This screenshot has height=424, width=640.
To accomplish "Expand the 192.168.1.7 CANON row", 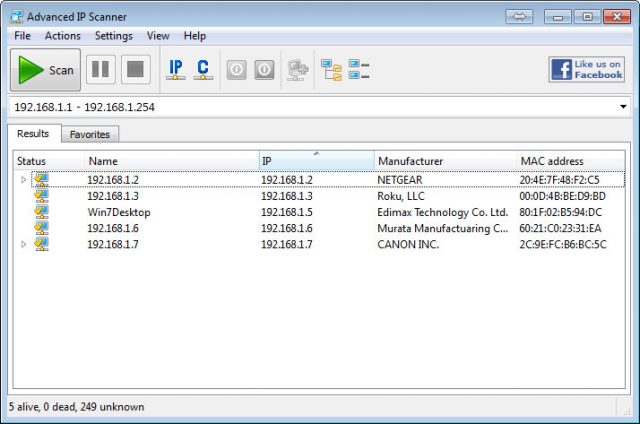I will pyautogui.click(x=24, y=244).
